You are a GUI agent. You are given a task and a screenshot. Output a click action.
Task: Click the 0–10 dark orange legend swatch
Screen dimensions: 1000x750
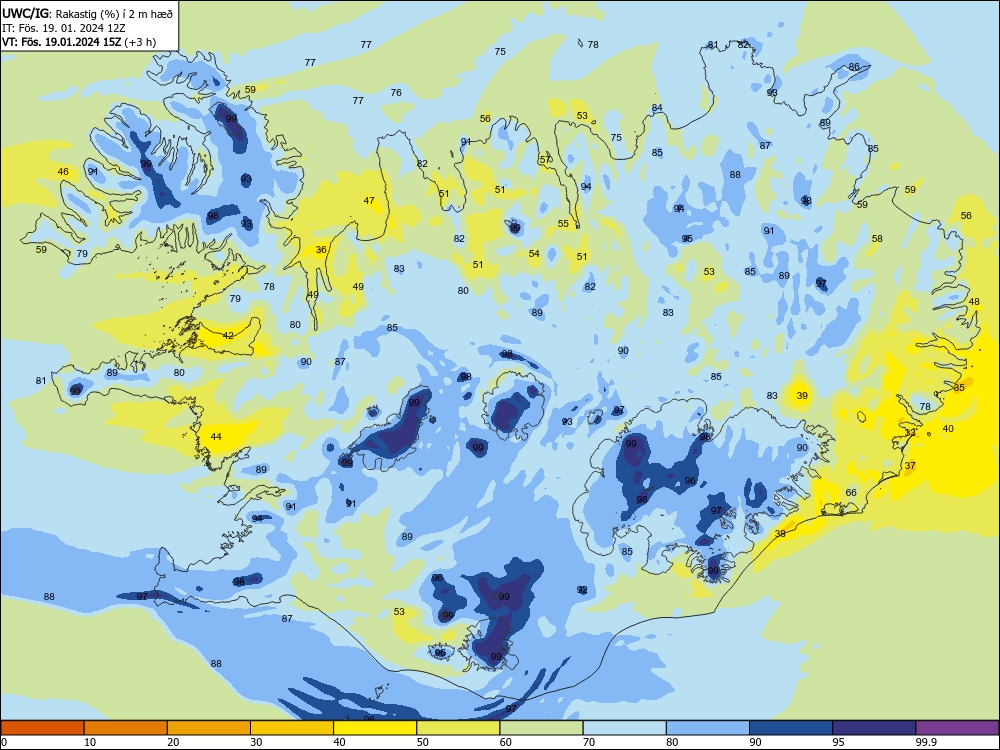pyautogui.click(x=42, y=728)
